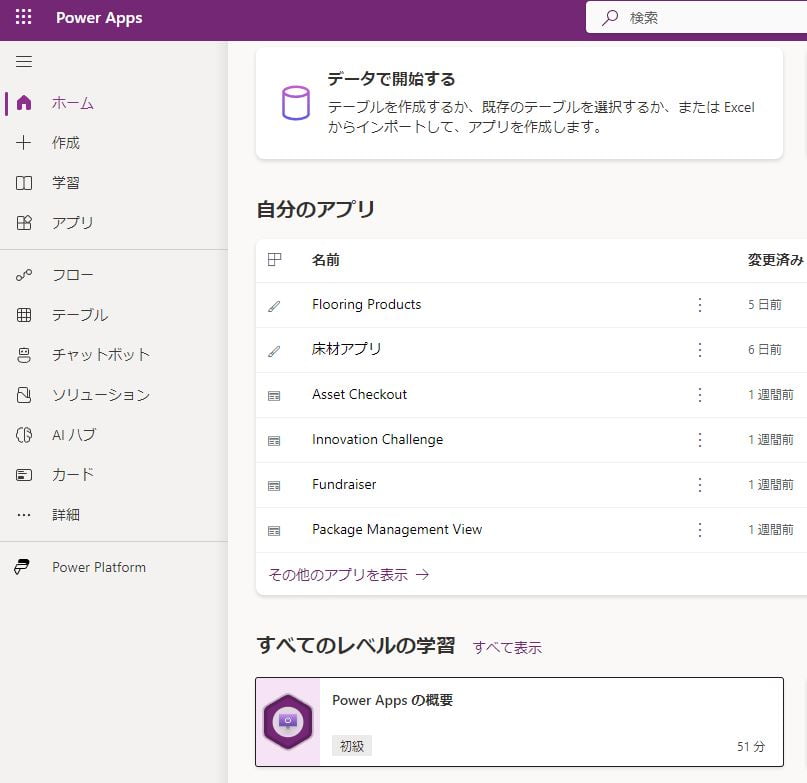This screenshot has width=807, height=783.
Task: Click the データで開始する card
Action: (519, 103)
